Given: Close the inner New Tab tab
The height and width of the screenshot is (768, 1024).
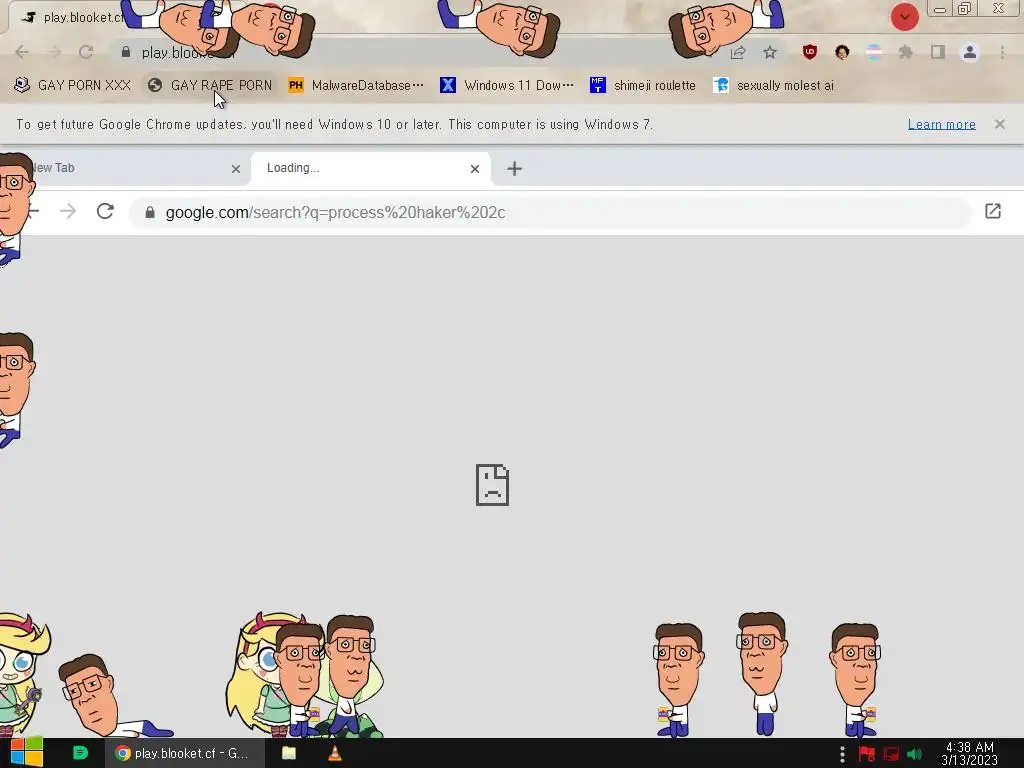Looking at the screenshot, I should pyautogui.click(x=236, y=169).
